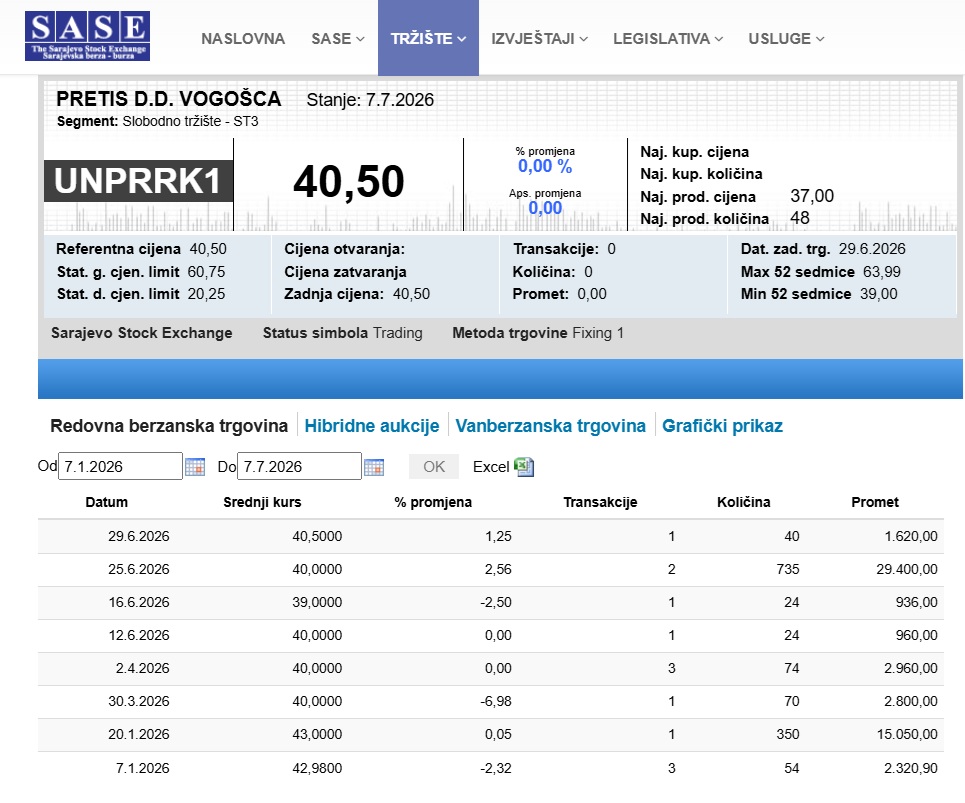965x803 pixels.
Task: Click the Stanje: 7.7.2026 date label
Action: click(x=370, y=100)
